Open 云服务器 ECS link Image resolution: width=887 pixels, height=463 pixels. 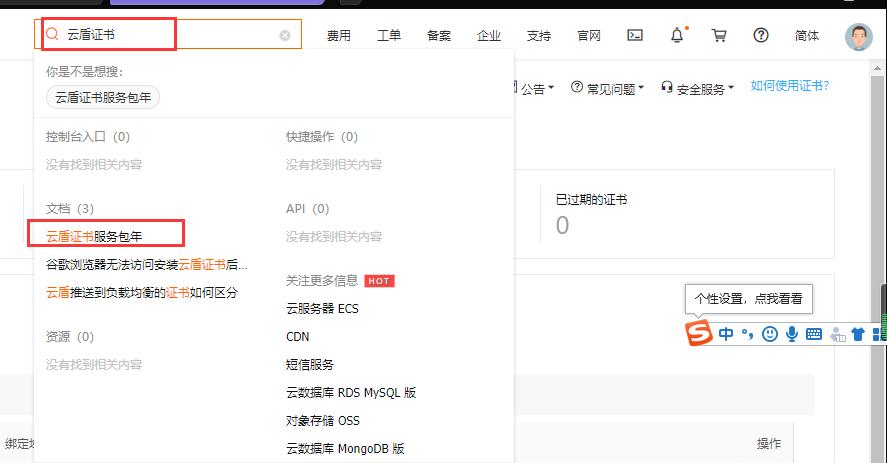click(322, 308)
